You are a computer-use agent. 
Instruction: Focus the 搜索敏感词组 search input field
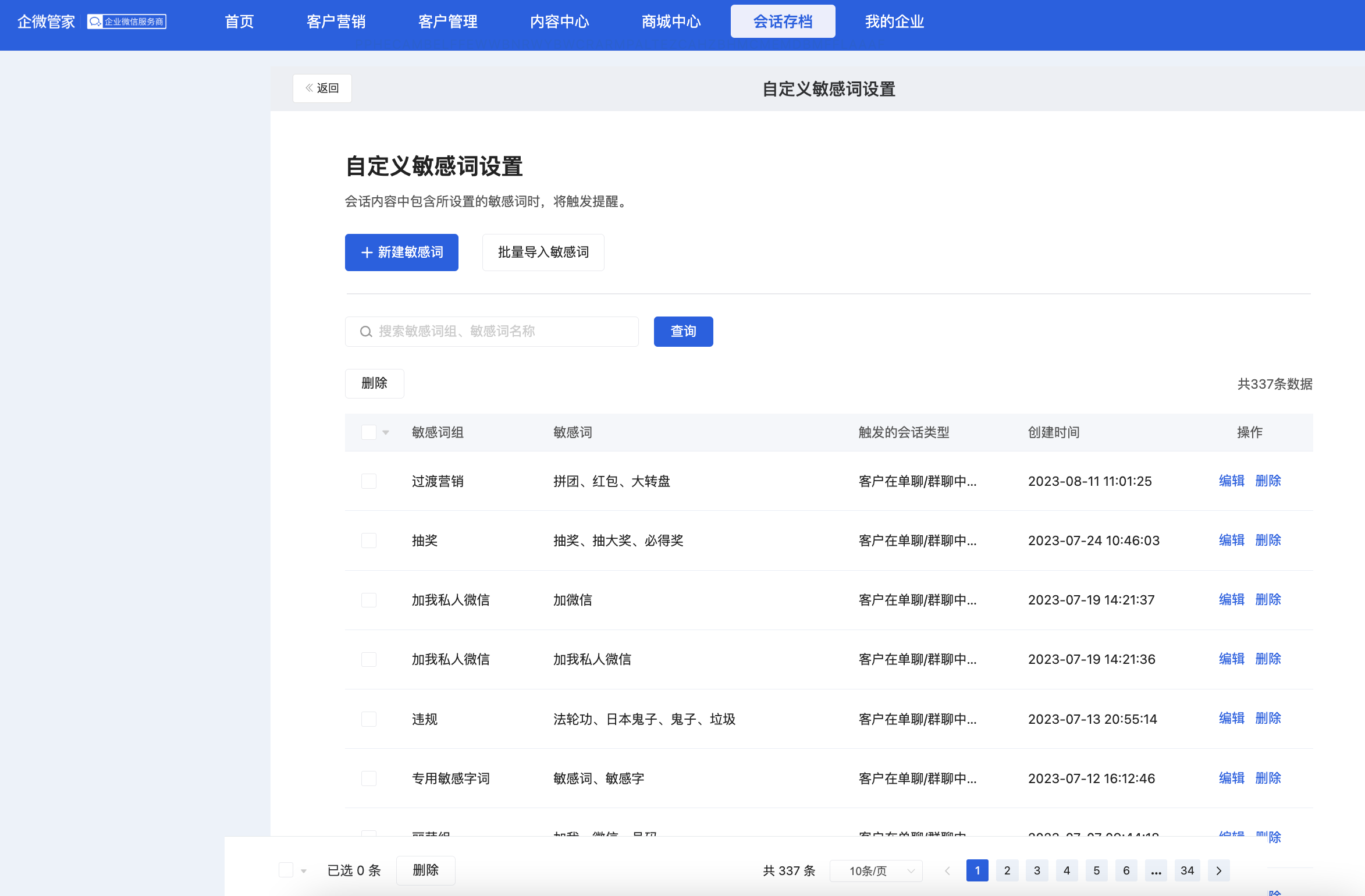coord(492,332)
